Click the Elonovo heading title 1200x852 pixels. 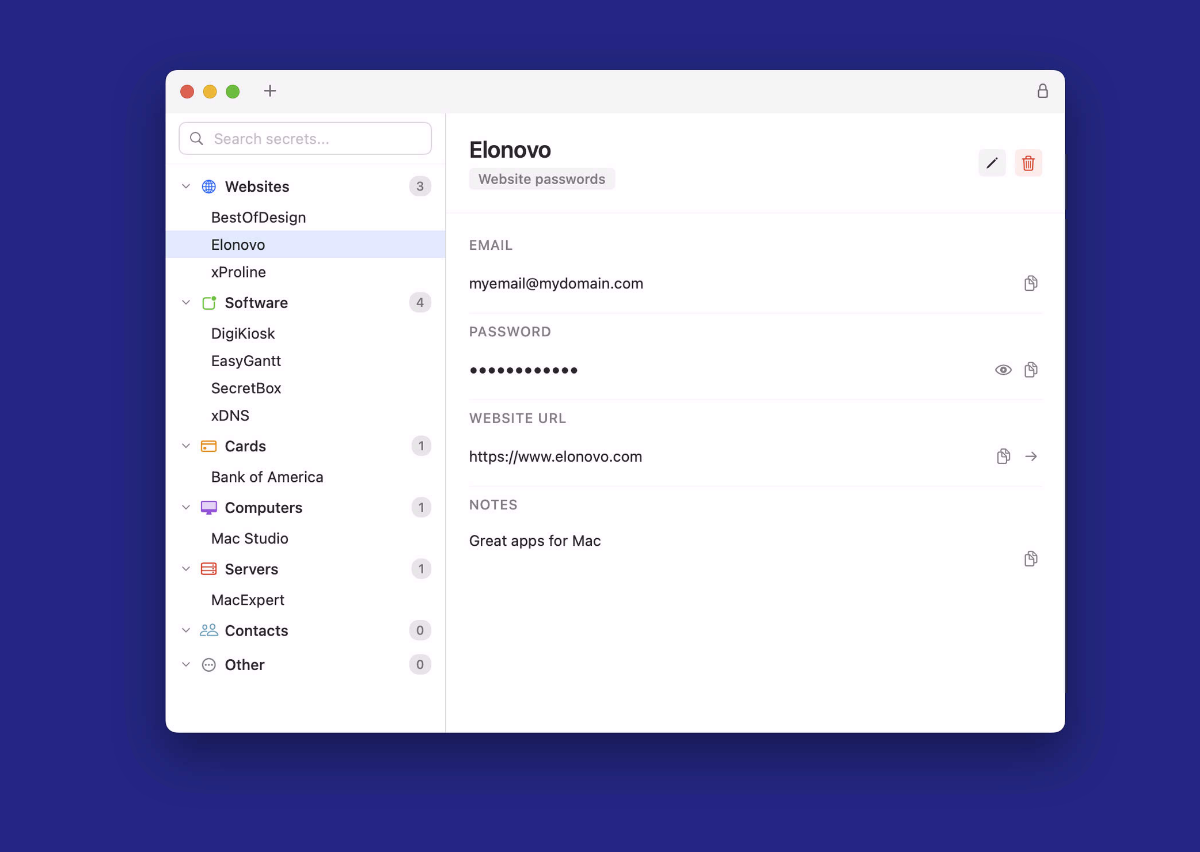pos(510,150)
